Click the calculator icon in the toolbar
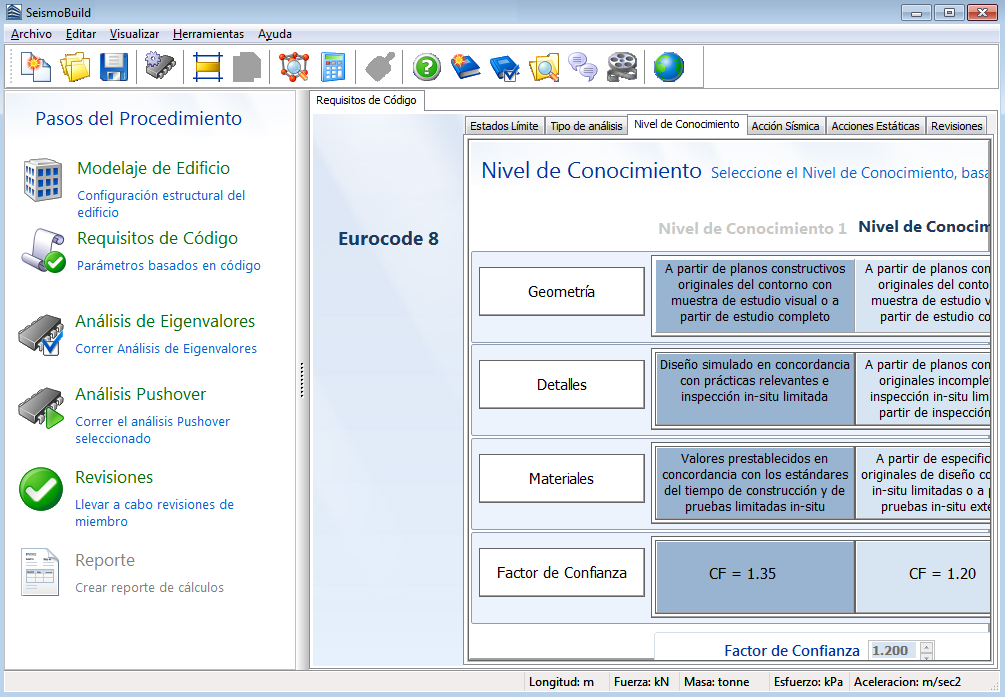This screenshot has width=1005, height=697. 333,67
